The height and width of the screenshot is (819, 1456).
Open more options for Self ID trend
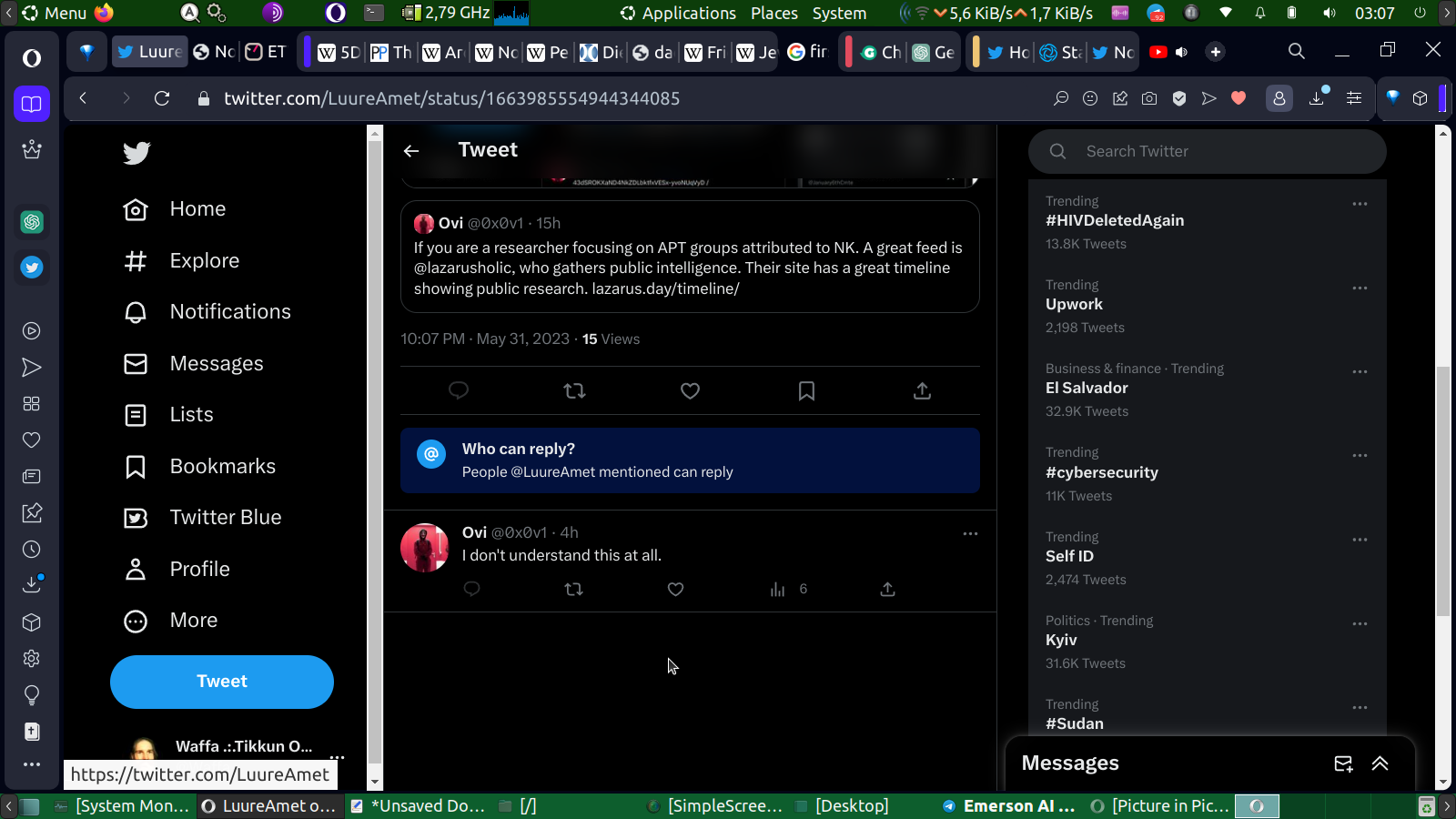[x=1360, y=540]
